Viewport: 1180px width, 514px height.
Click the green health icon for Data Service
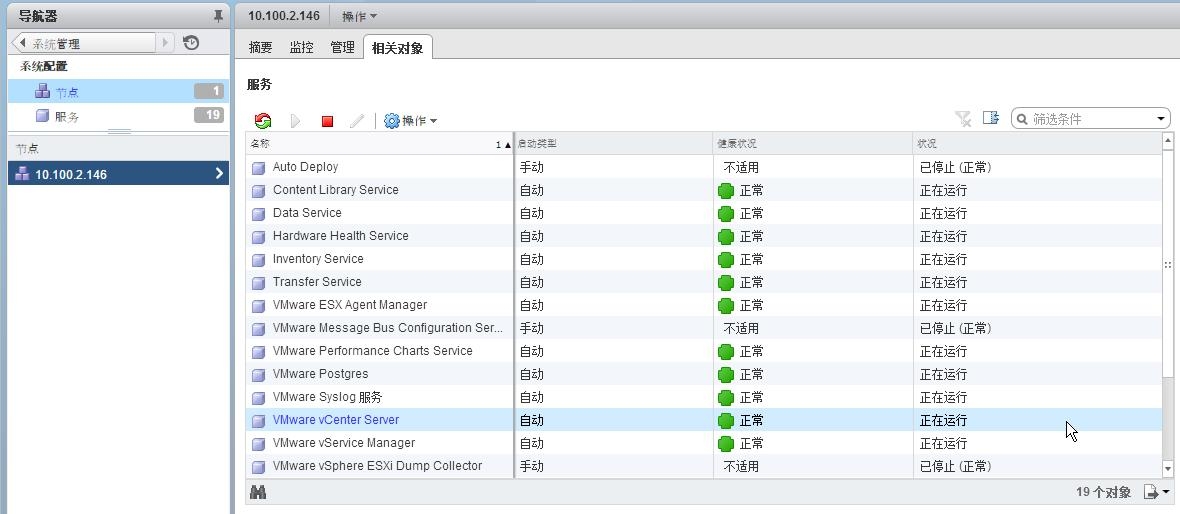[x=725, y=214]
